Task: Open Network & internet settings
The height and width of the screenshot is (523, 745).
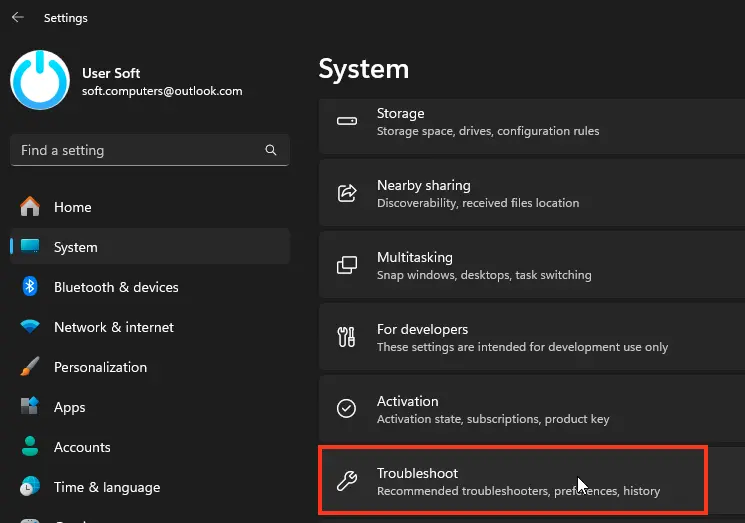Action: pos(113,327)
